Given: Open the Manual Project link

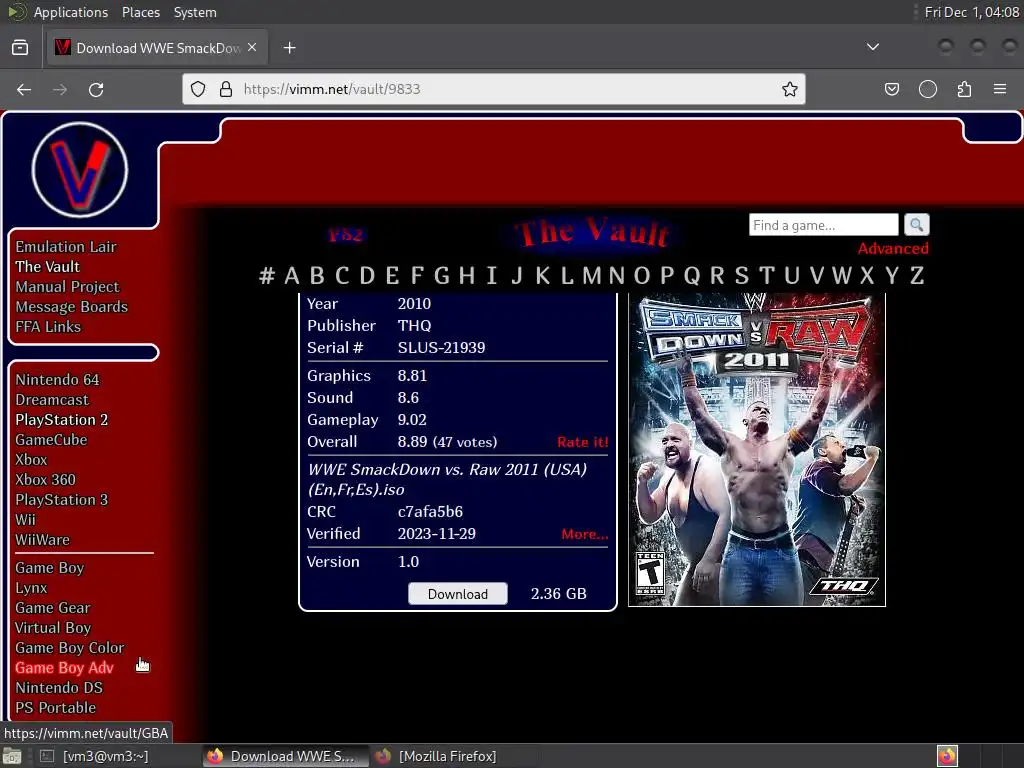Looking at the screenshot, I should click(67, 287).
